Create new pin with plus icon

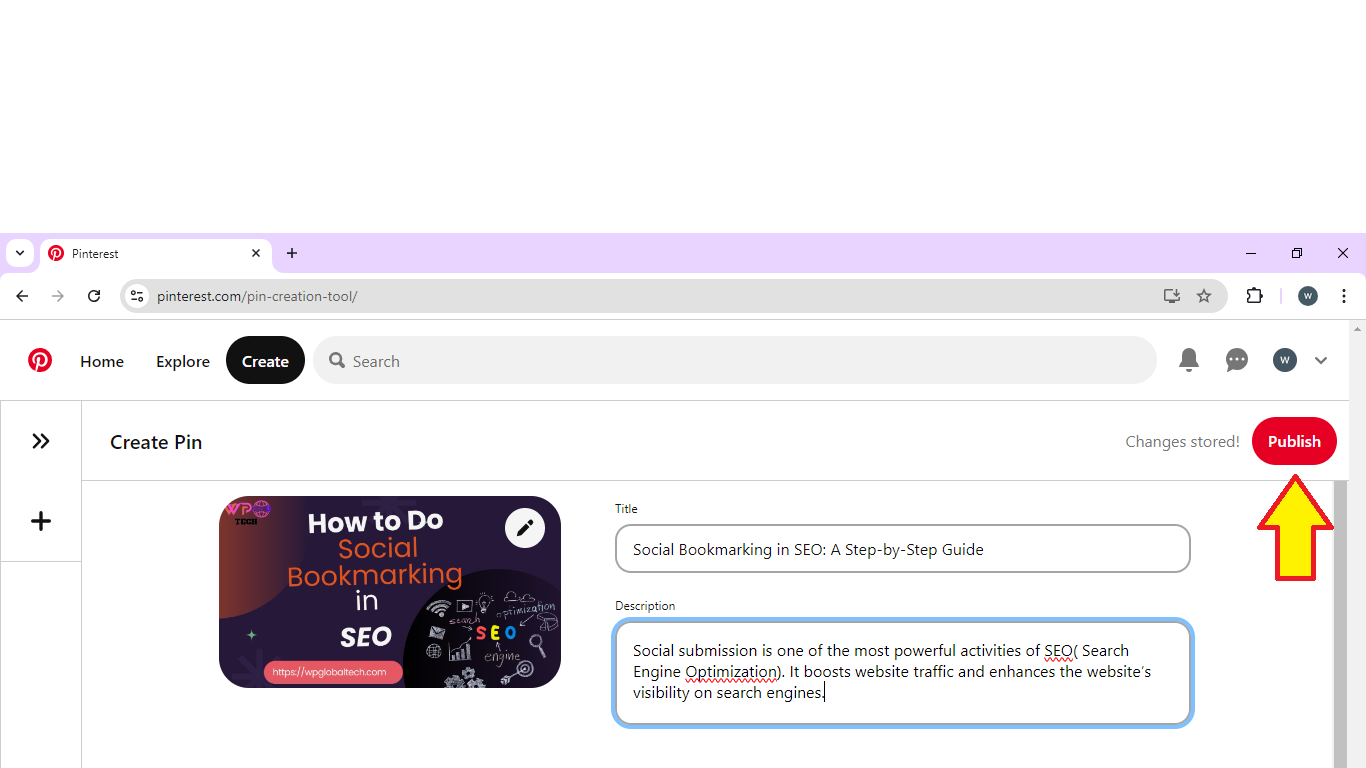[x=41, y=521]
